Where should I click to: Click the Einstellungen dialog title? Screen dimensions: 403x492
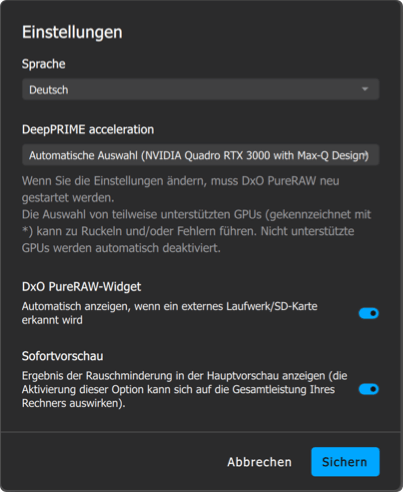tap(72, 32)
